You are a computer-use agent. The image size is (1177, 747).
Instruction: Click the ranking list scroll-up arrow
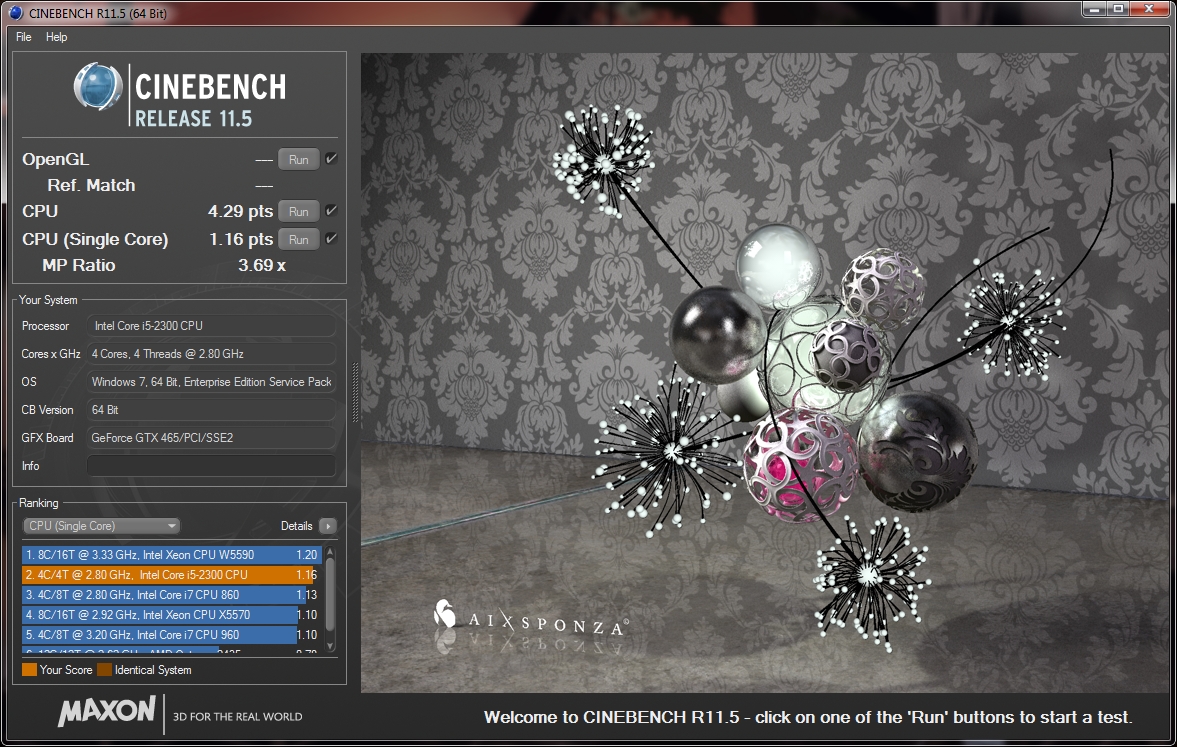click(330, 552)
